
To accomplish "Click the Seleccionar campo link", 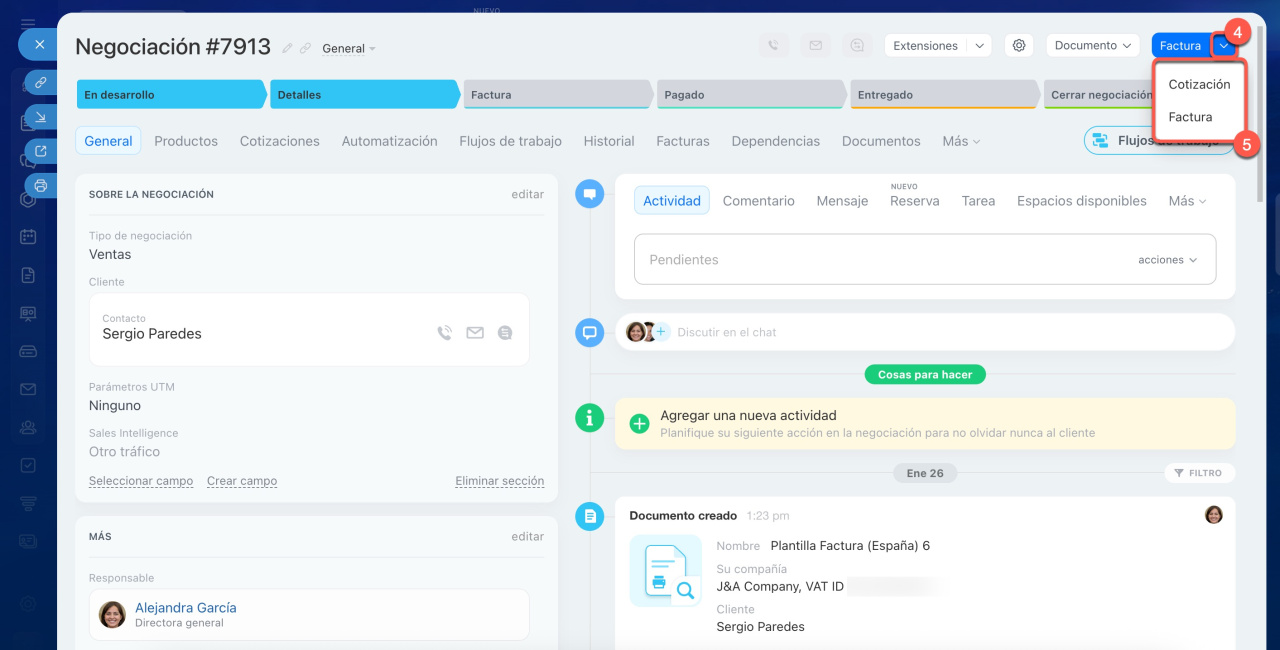I will pyautogui.click(x=141, y=481).
